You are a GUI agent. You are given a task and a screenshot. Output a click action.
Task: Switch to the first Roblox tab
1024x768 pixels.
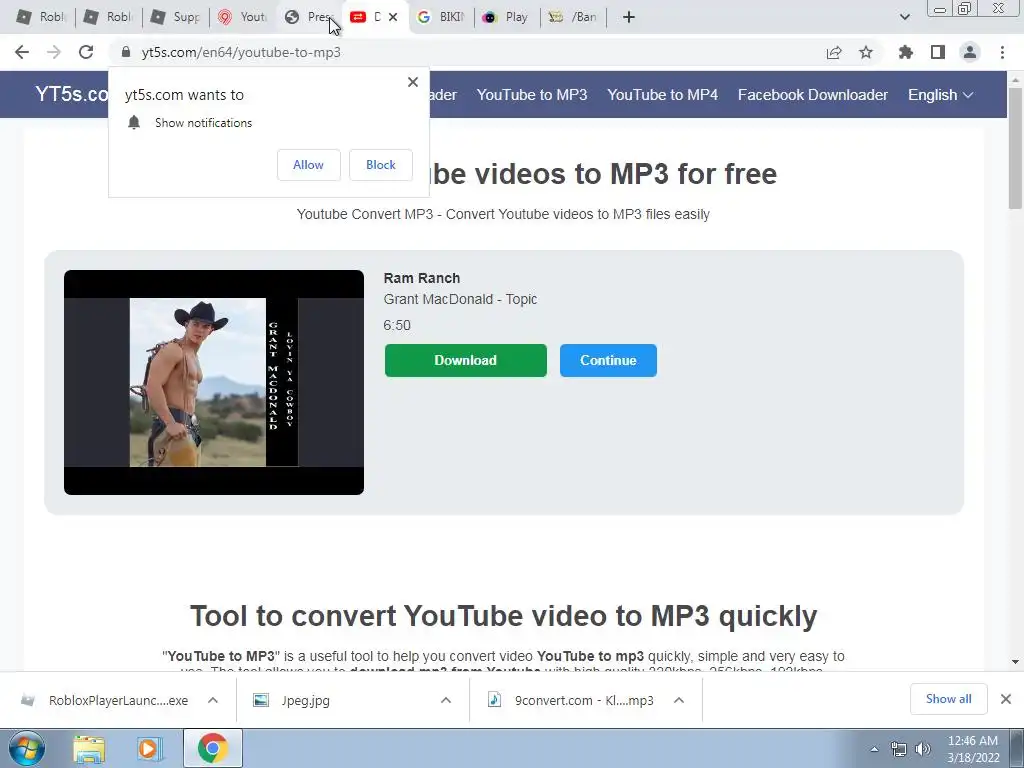(x=42, y=17)
